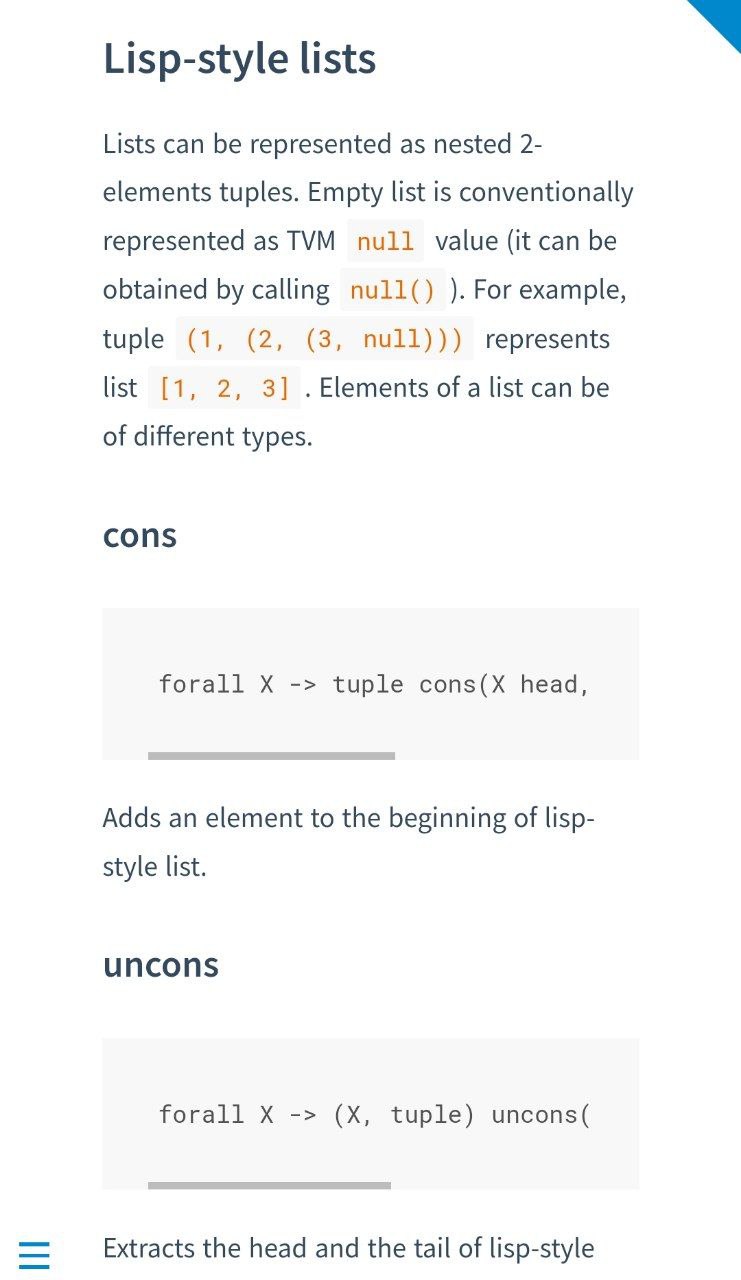The width and height of the screenshot is (741, 1280).
Task: Click the "cons" section heading
Action: pos(140,535)
